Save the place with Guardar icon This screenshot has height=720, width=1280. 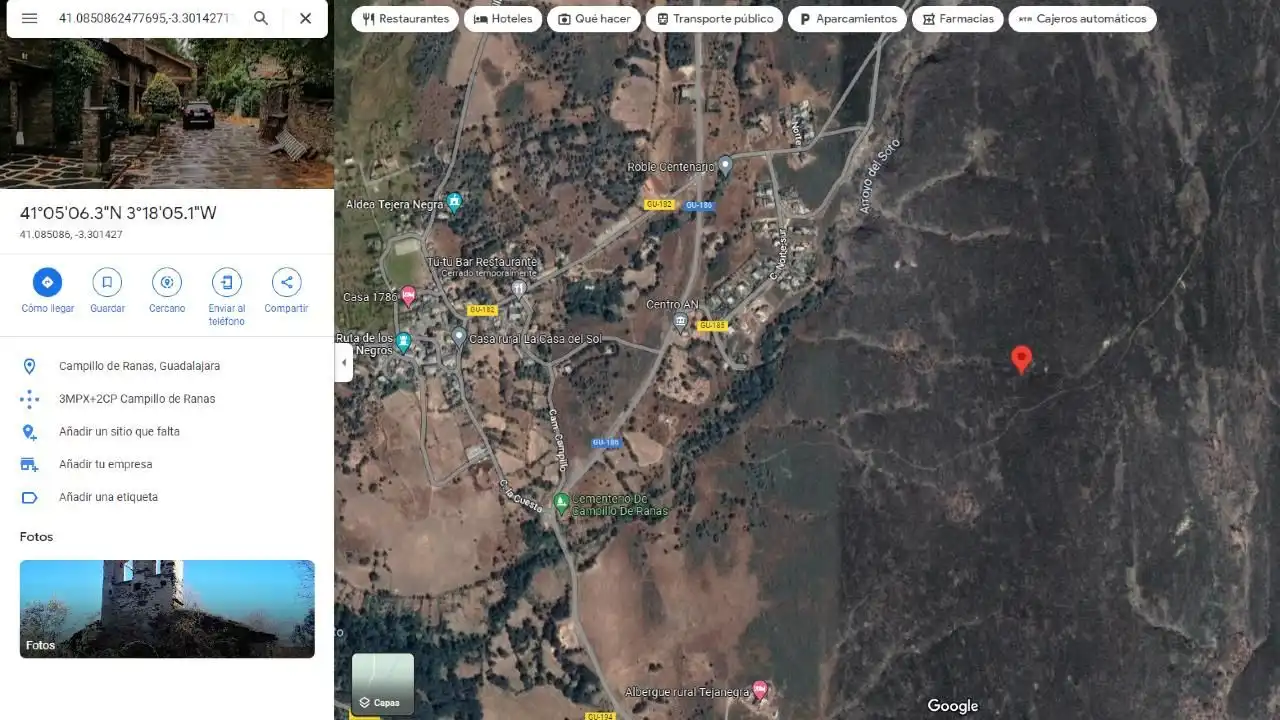point(107,282)
